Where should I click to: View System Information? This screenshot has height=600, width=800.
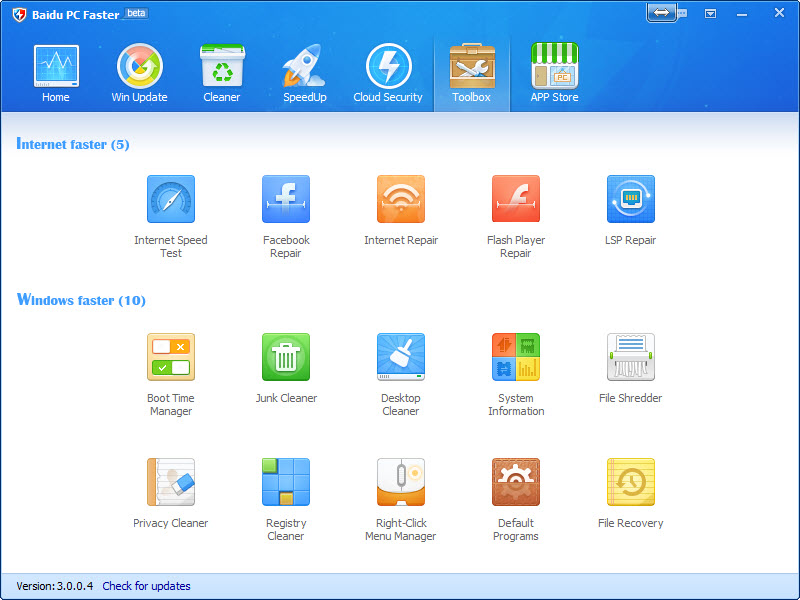click(516, 357)
